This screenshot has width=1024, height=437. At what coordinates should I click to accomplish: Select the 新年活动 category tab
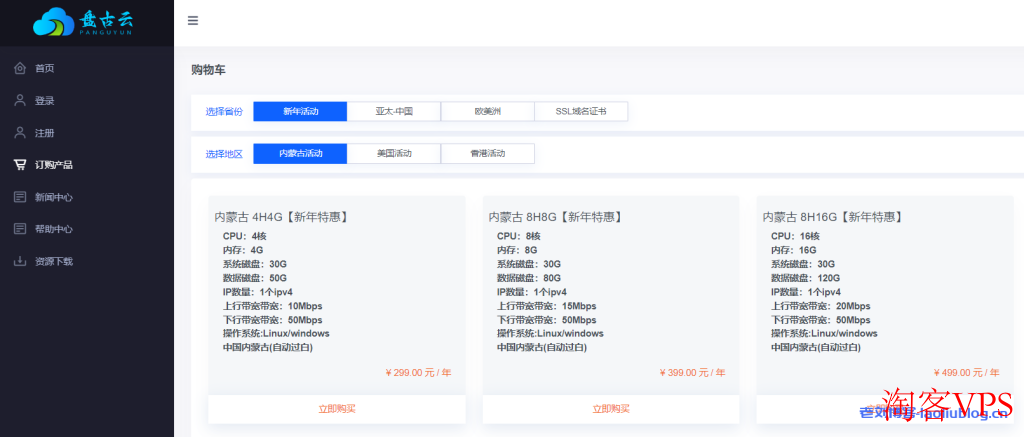tap(300, 111)
